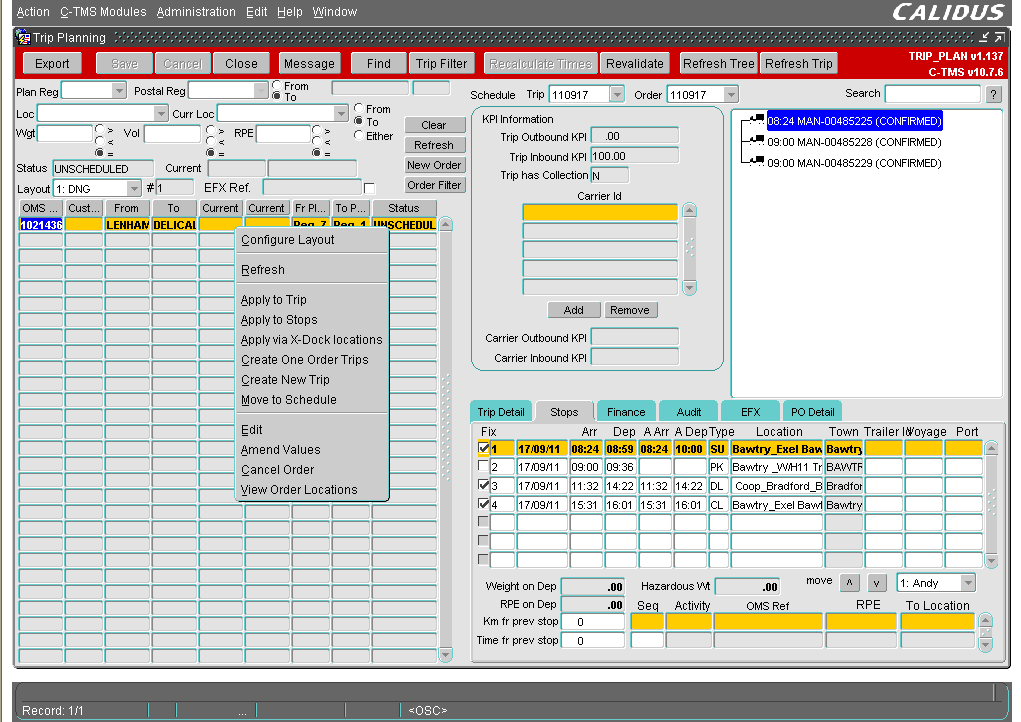Open the PO Detail tab
The image size is (1021, 722).
pos(812,411)
